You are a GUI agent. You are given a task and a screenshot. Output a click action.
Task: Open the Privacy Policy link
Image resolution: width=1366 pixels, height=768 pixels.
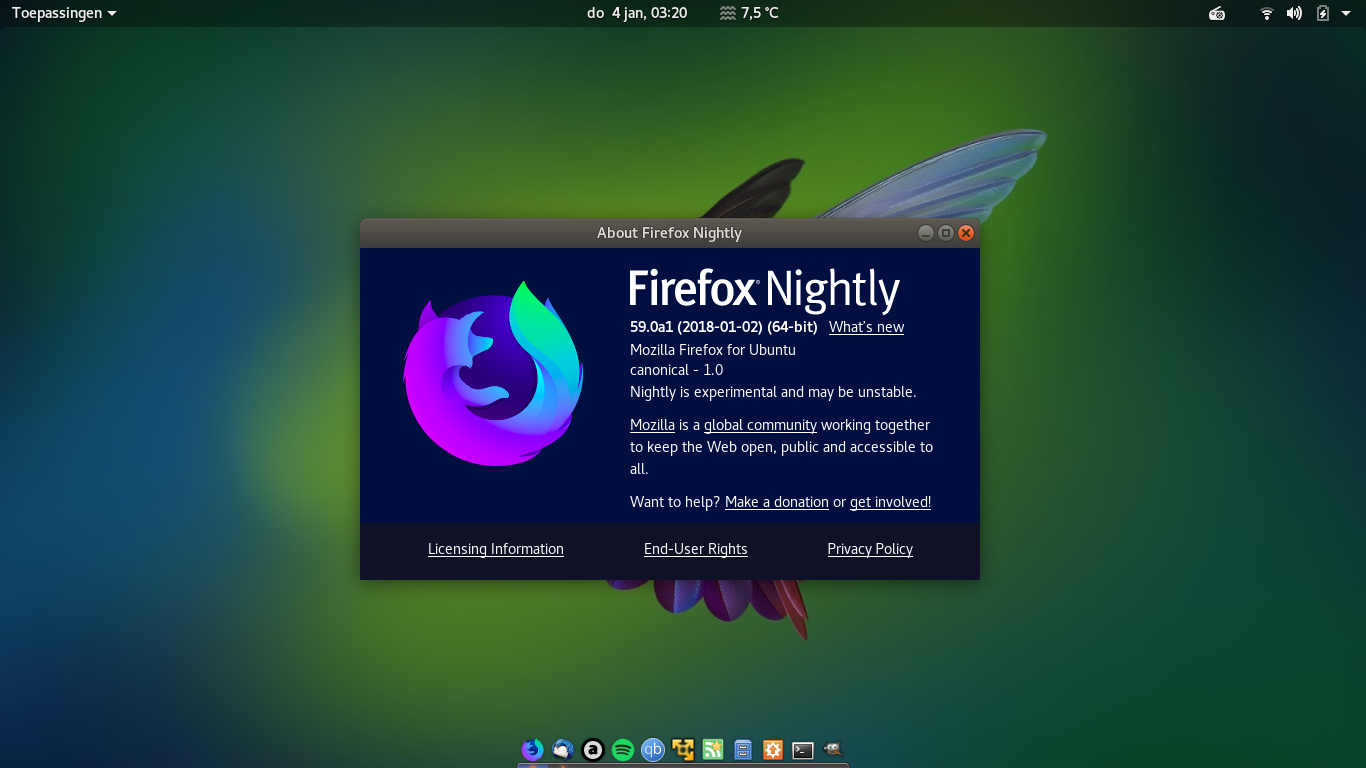[870, 549]
